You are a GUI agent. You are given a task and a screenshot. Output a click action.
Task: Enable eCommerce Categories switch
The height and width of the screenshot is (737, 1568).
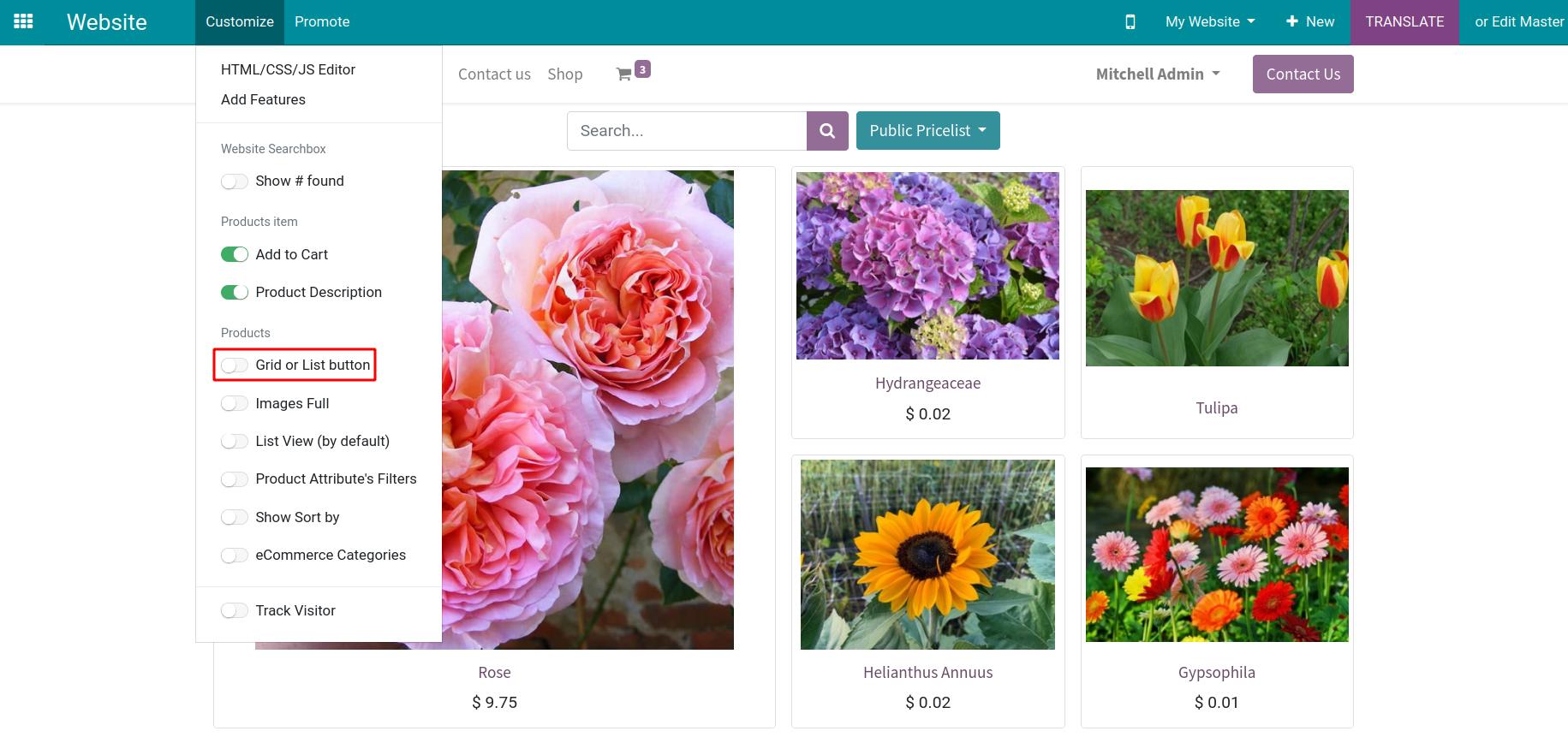point(235,556)
